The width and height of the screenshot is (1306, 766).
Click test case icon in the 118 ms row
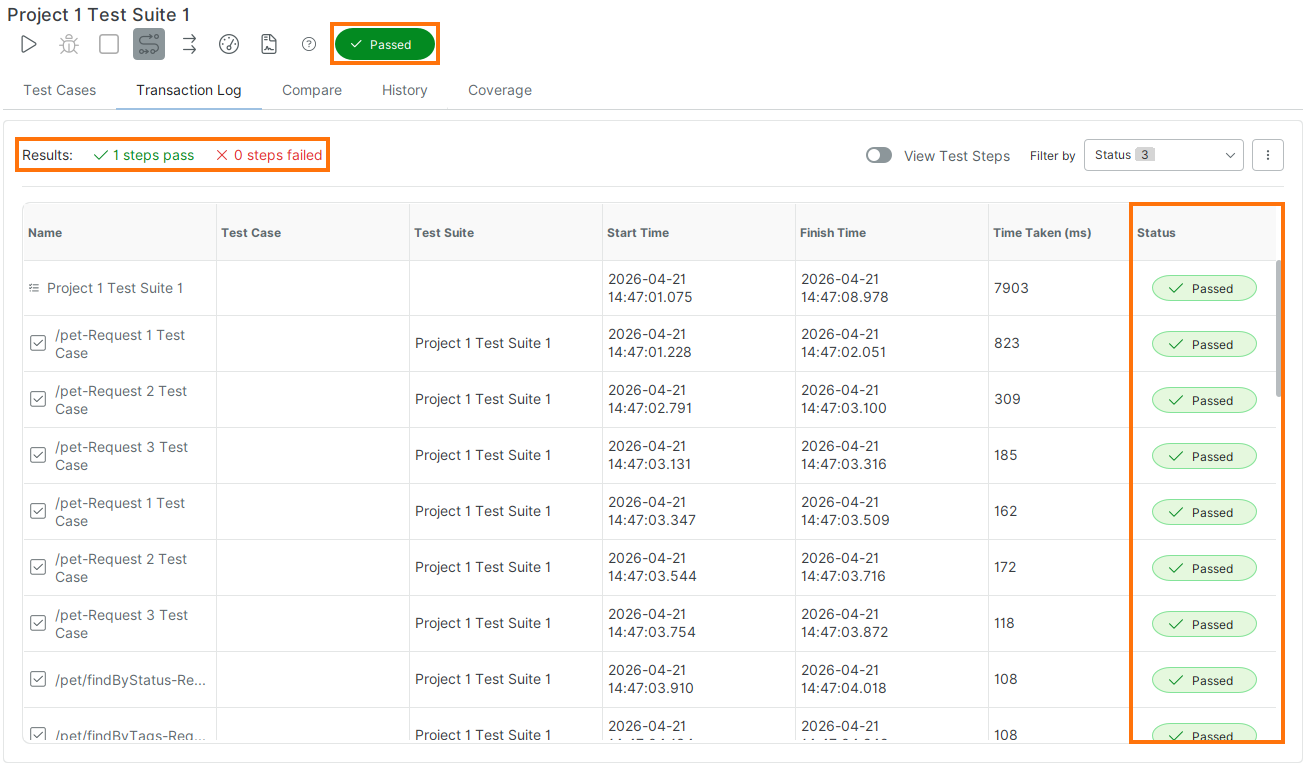coord(38,623)
